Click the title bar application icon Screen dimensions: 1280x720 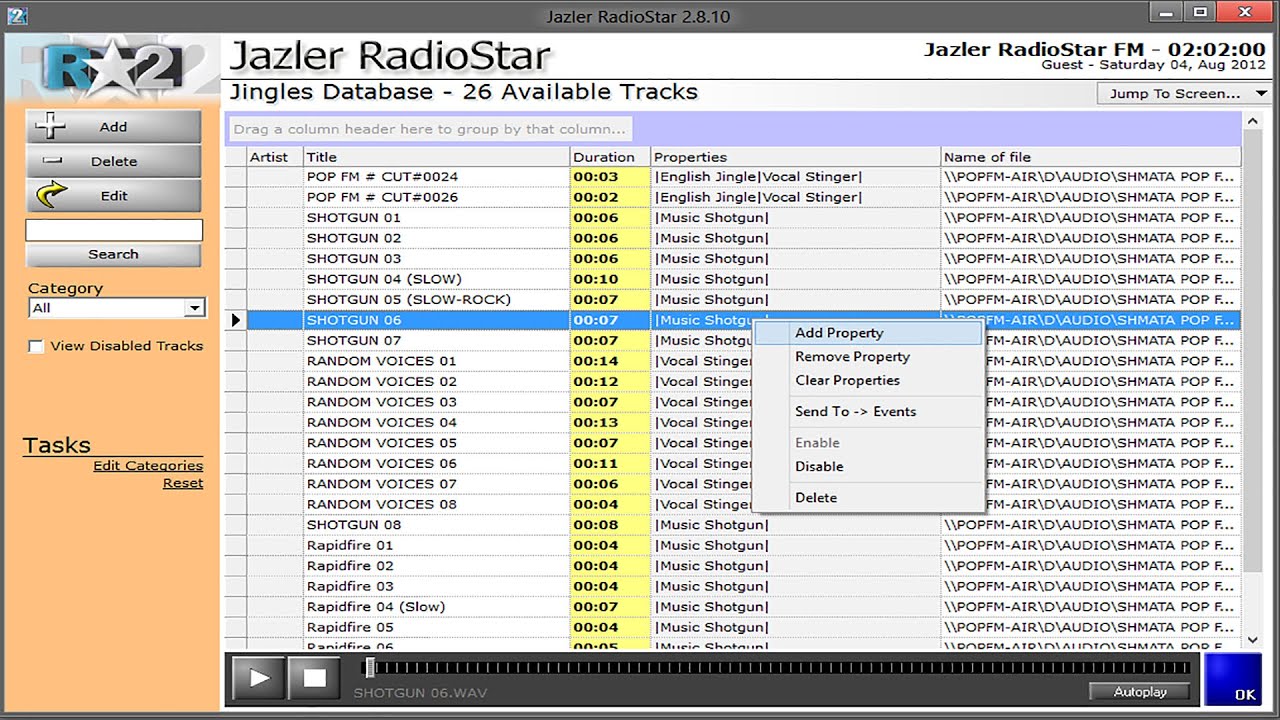17,15
